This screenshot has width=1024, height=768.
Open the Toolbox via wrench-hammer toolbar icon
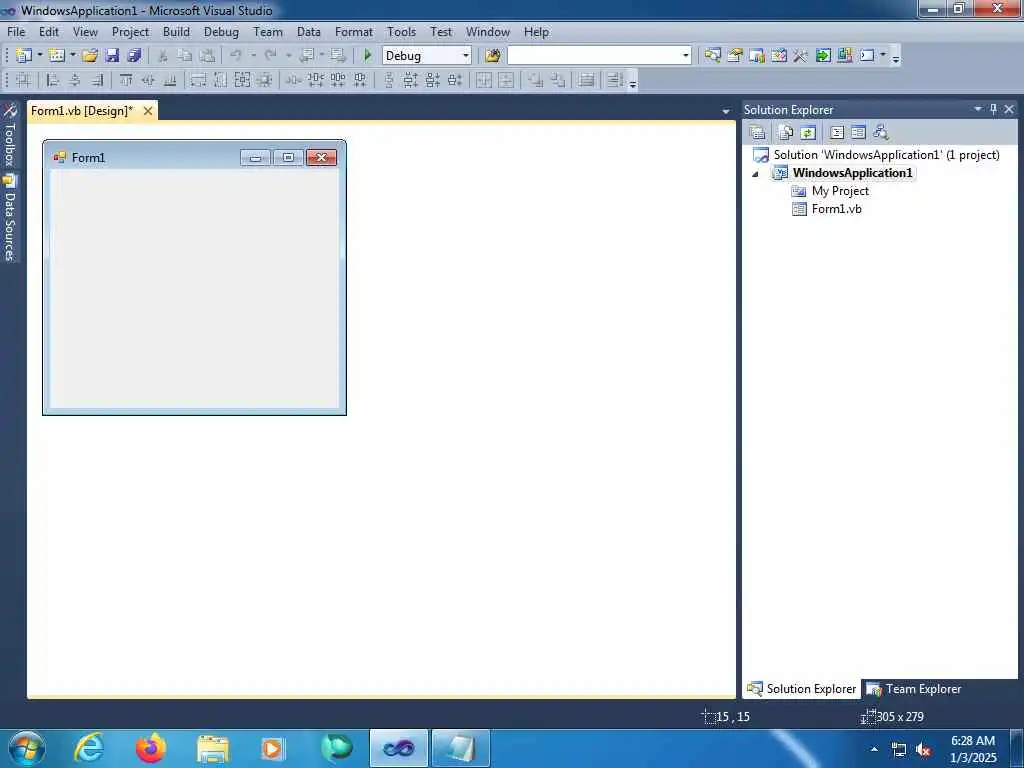(x=801, y=56)
